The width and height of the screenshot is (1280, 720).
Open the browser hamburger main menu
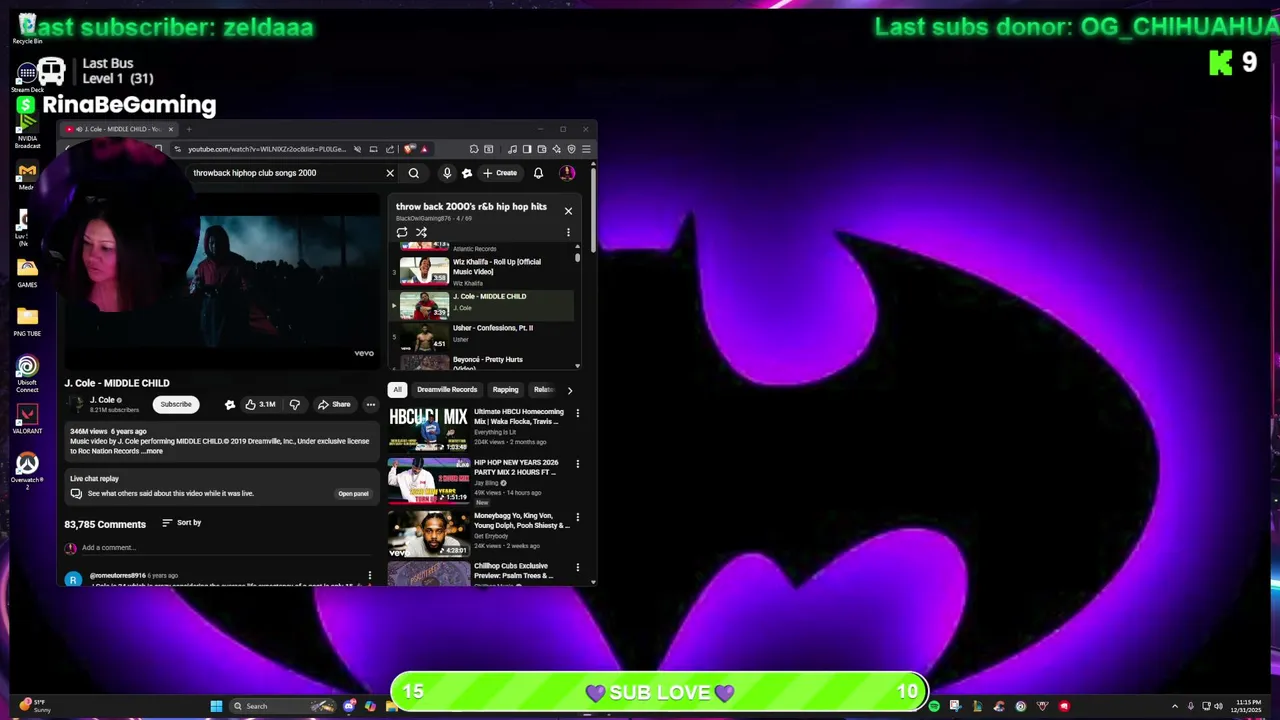[x=586, y=150]
